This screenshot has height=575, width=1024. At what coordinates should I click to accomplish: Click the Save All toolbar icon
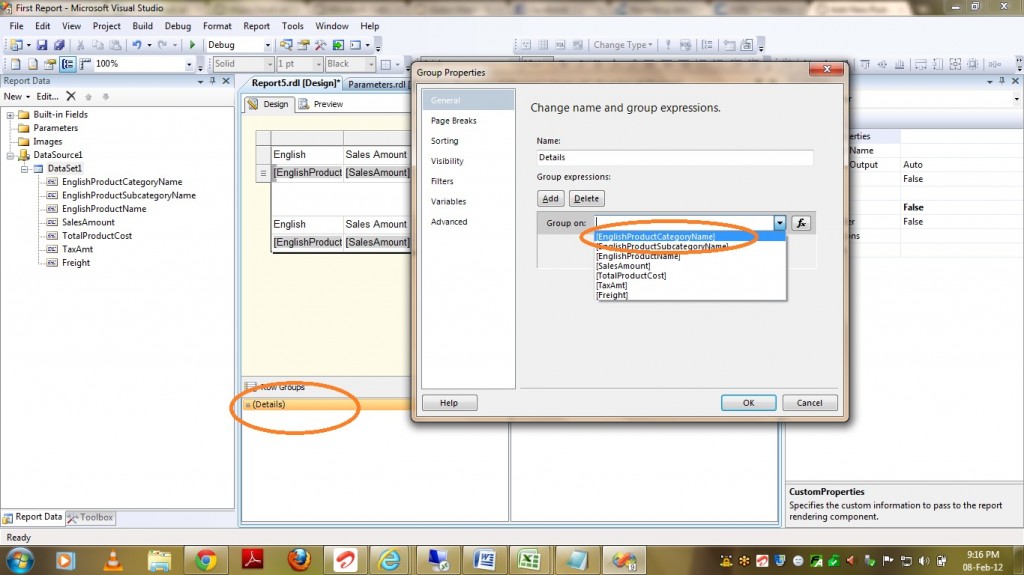point(59,45)
